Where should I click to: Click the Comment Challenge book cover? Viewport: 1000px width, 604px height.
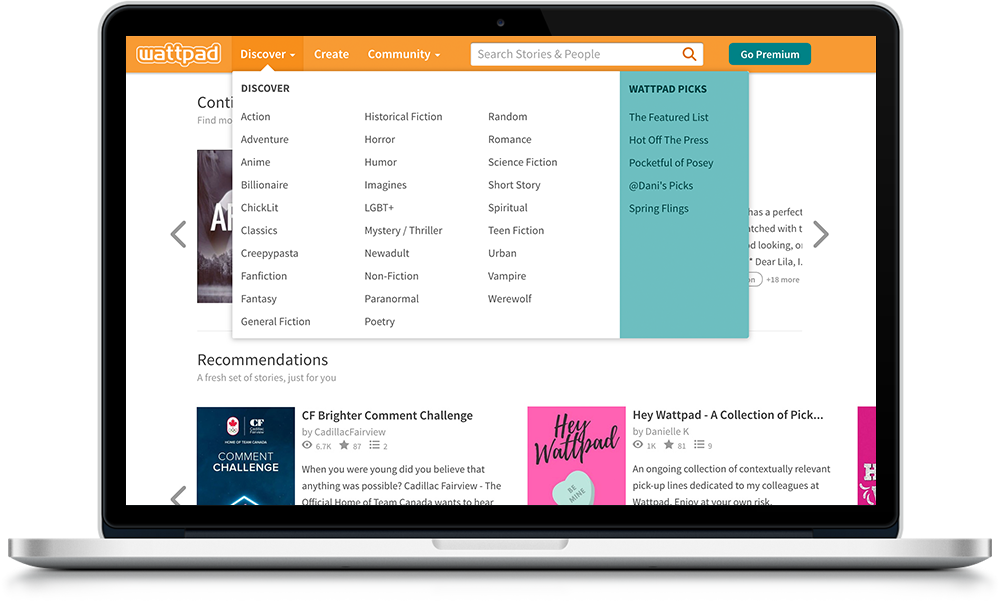(x=246, y=455)
